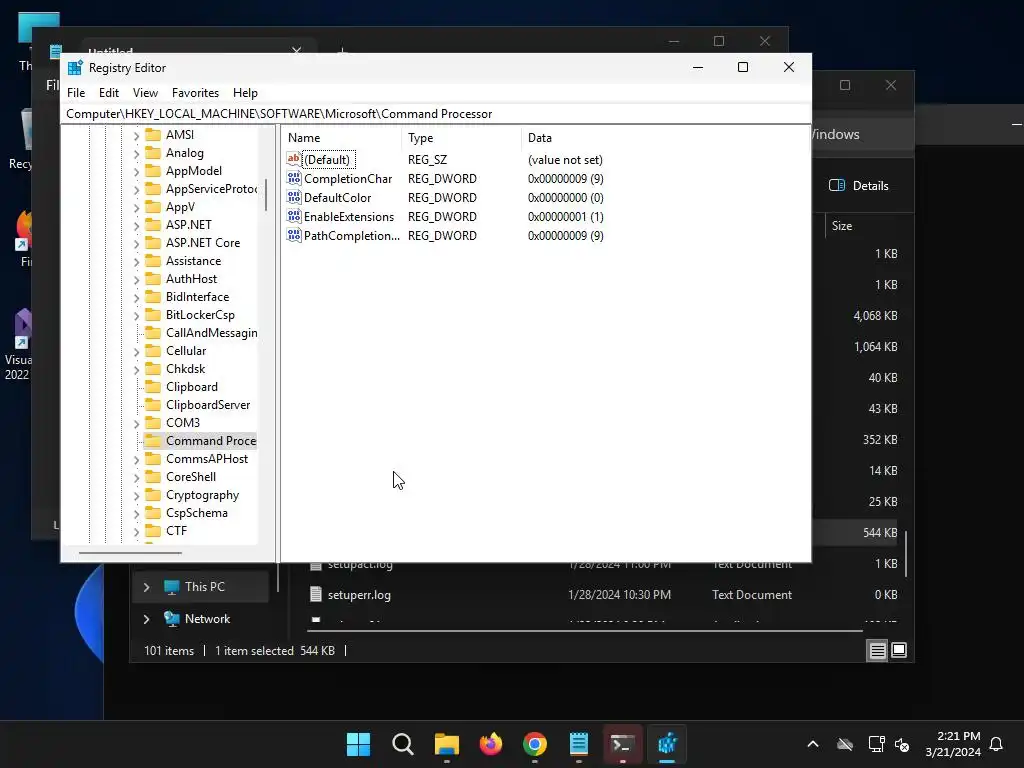The image size is (1024, 768).
Task: Click the EnableExtensions DWORD value icon
Action: tap(294, 216)
